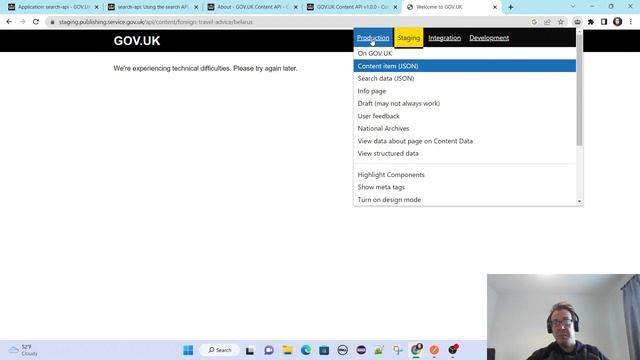Open the Info page entry
Viewport: 640px width, 360px height.
click(x=464, y=91)
